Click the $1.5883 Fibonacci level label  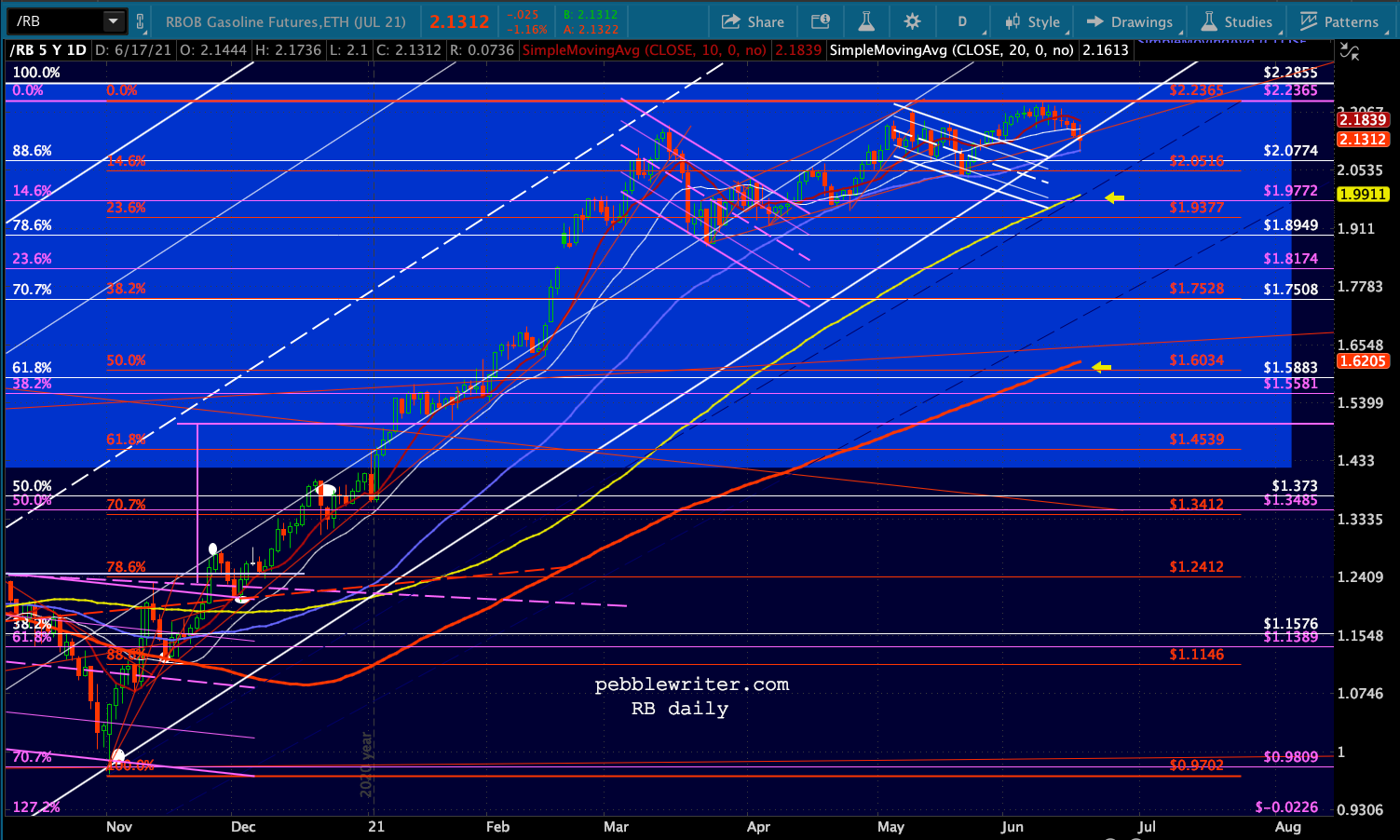click(x=1291, y=368)
